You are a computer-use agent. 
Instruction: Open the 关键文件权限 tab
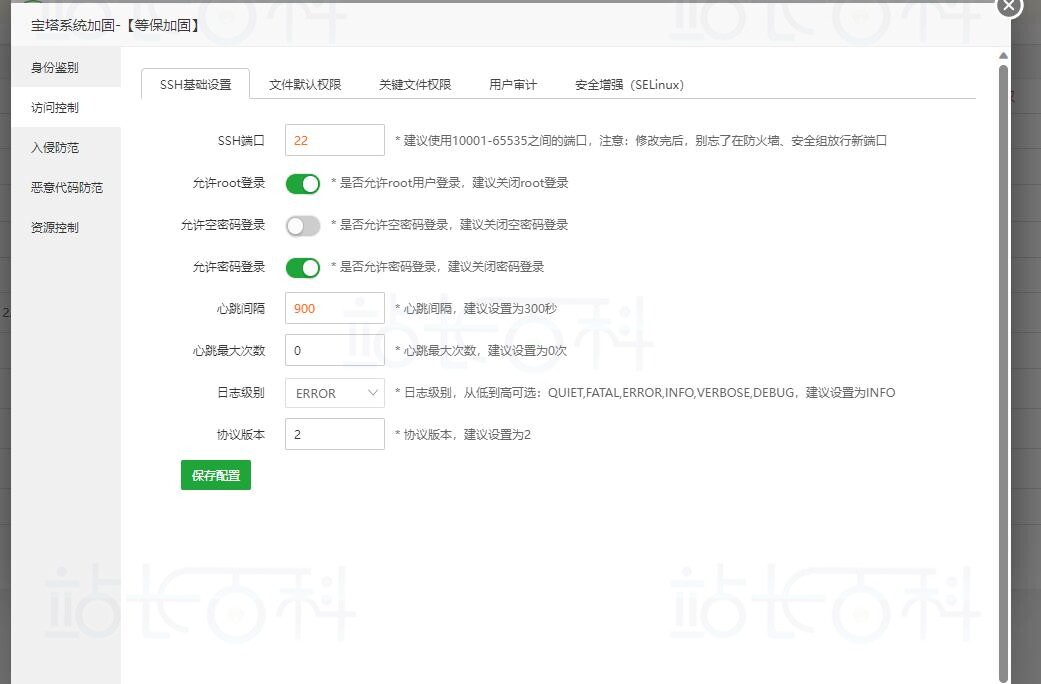click(x=415, y=85)
